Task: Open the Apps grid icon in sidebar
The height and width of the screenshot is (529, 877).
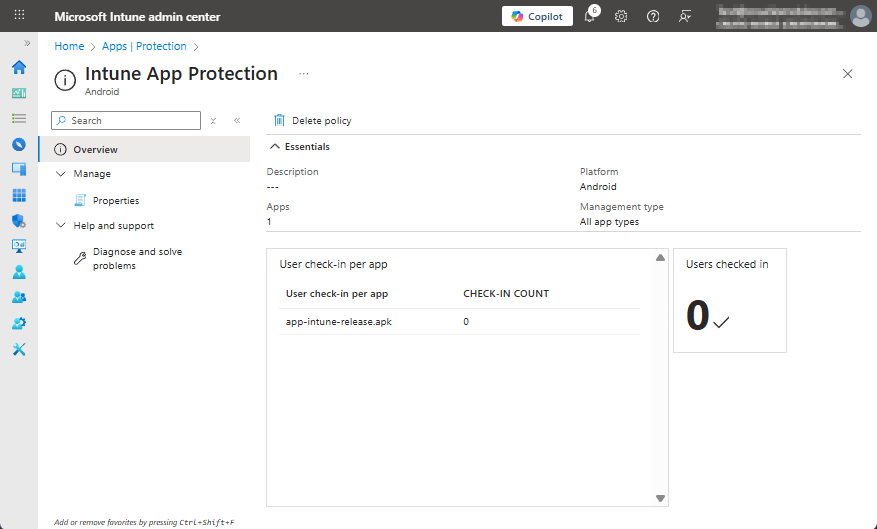Action: [x=19, y=195]
